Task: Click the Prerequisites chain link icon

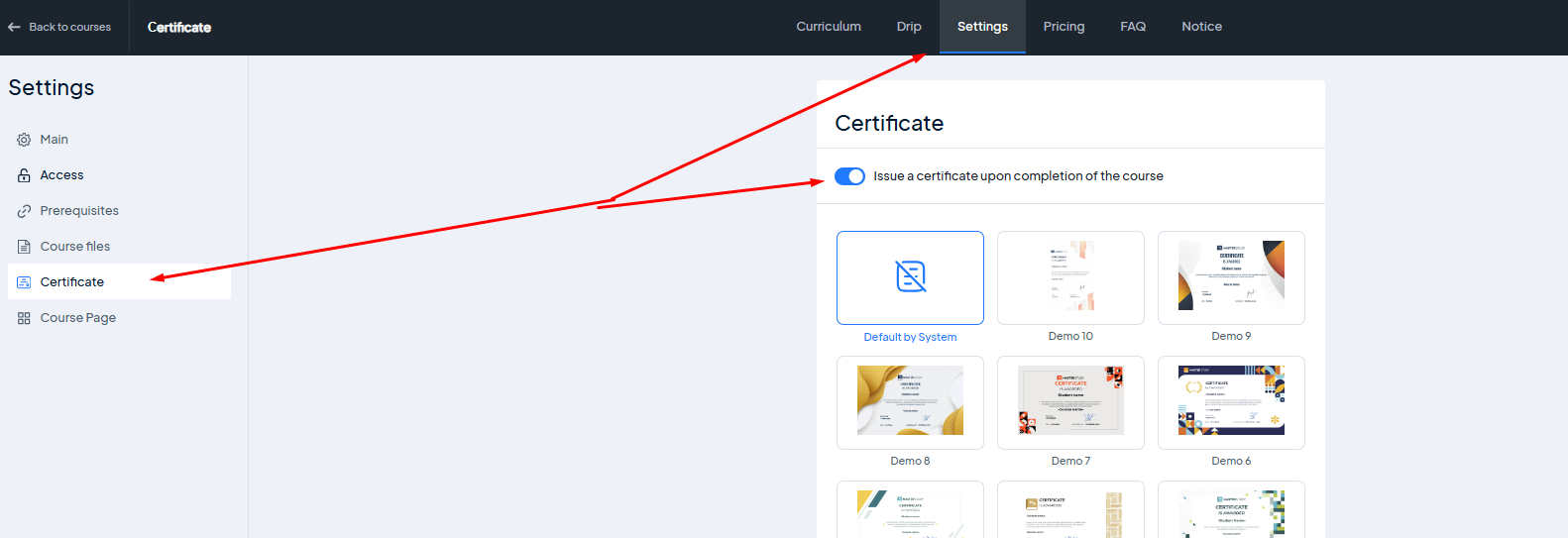Action: tap(24, 211)
